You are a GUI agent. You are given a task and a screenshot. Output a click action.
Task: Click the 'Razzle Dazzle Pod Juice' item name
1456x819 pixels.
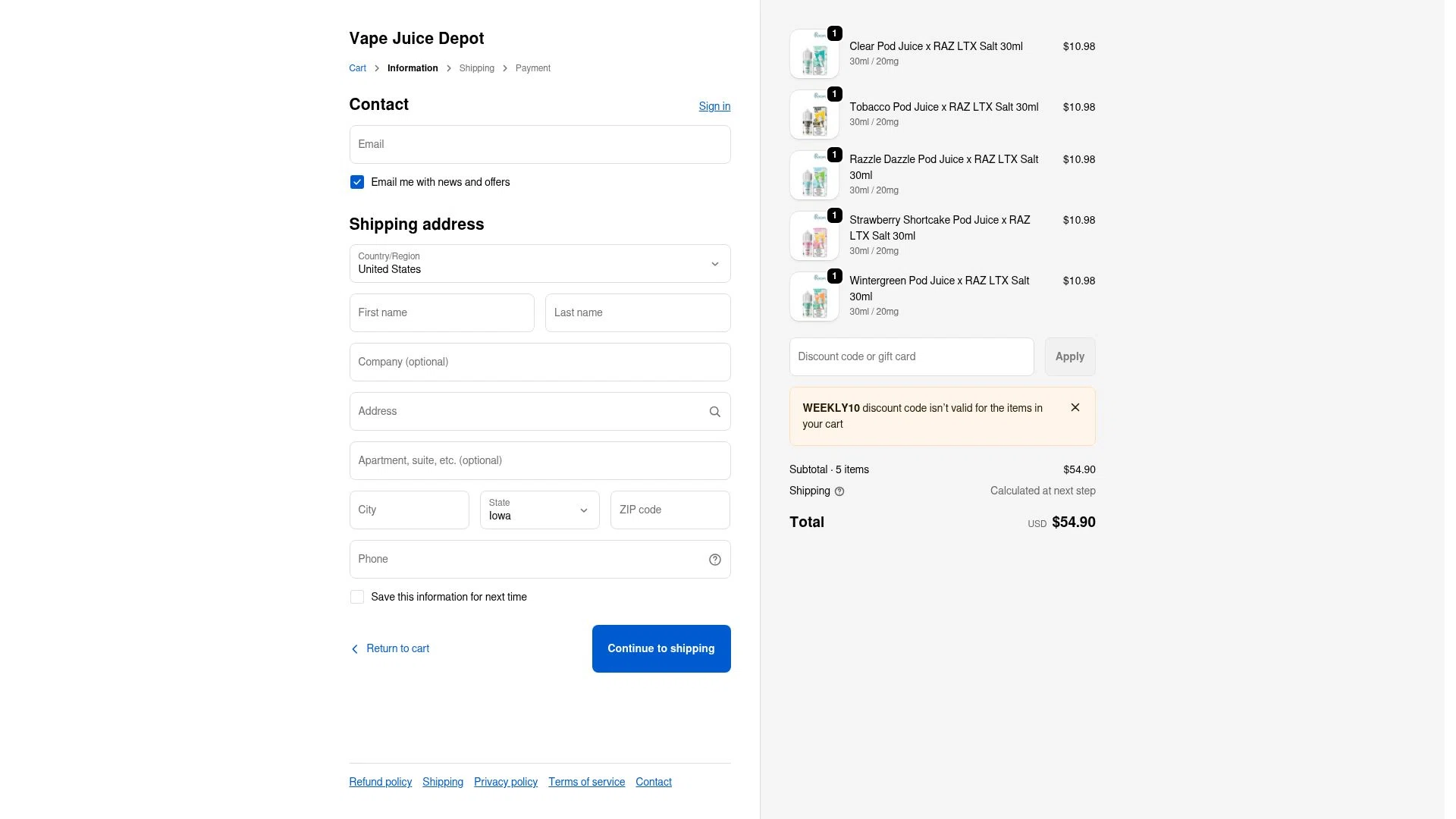tap(944, 167)
